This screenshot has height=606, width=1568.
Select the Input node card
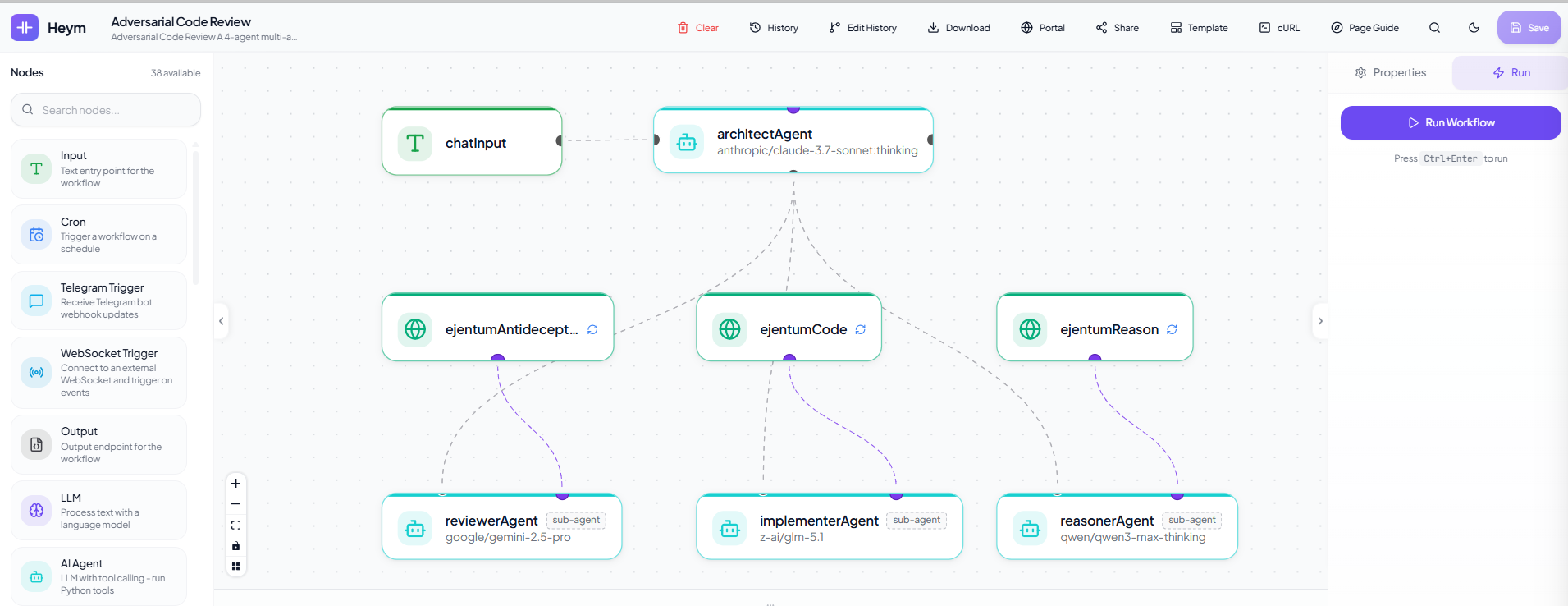98,169
